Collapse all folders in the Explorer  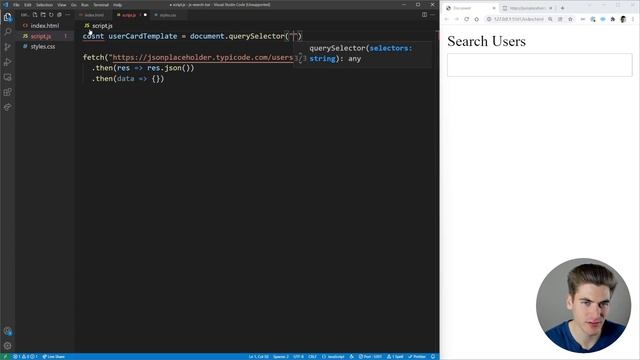59,15
